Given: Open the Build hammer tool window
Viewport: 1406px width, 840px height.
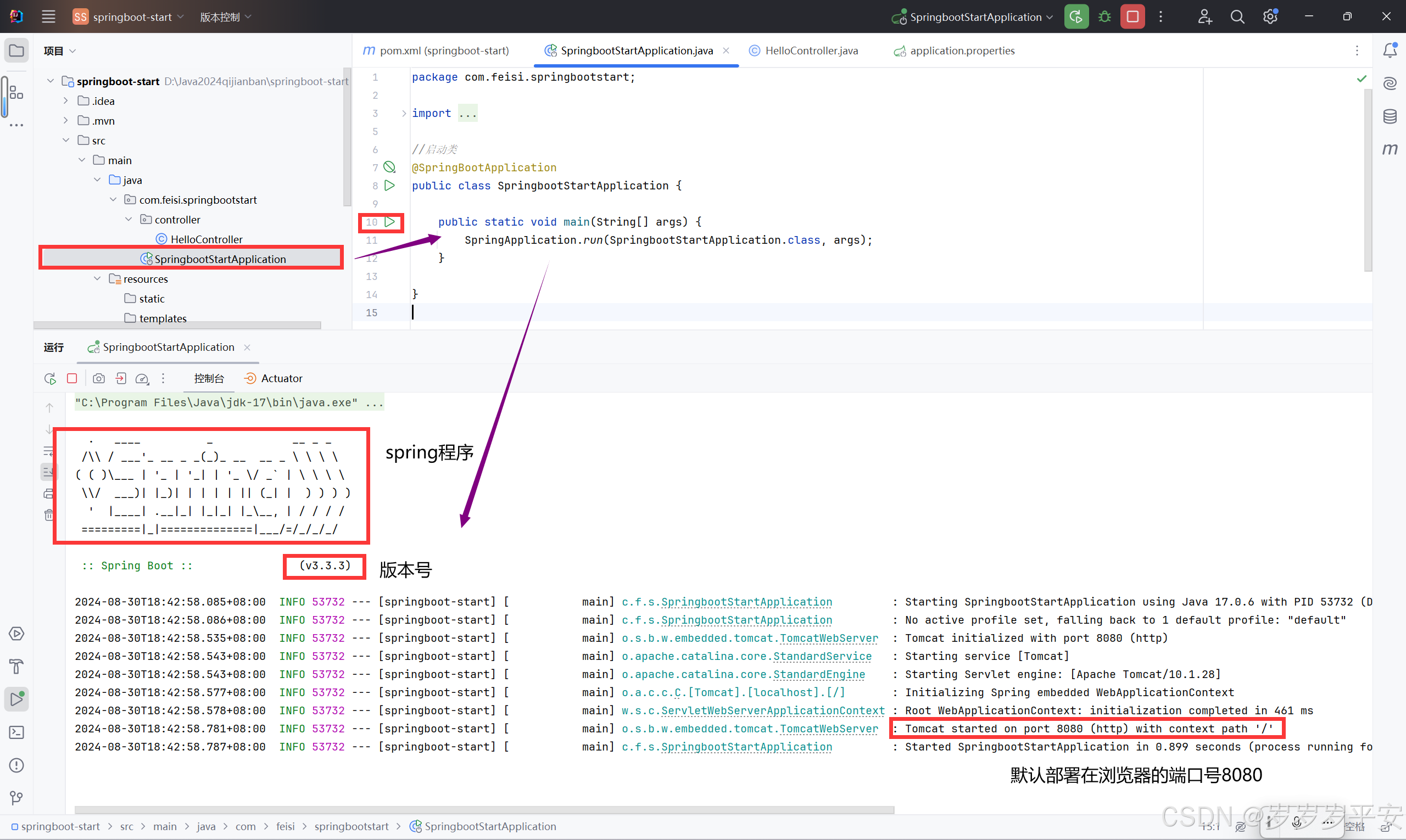Looking at the screenshot, I should 16,666.
